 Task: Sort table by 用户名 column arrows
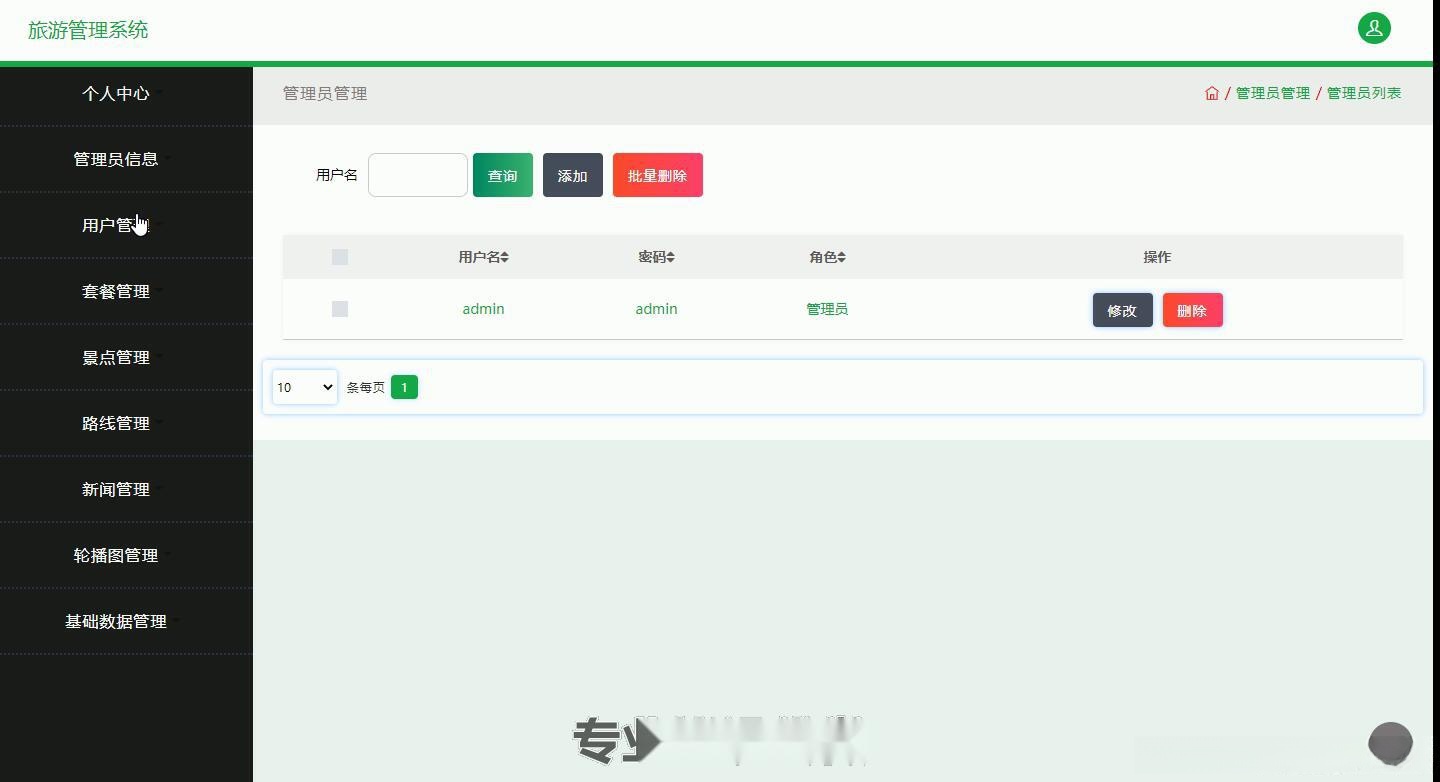[x=505, y=257]
